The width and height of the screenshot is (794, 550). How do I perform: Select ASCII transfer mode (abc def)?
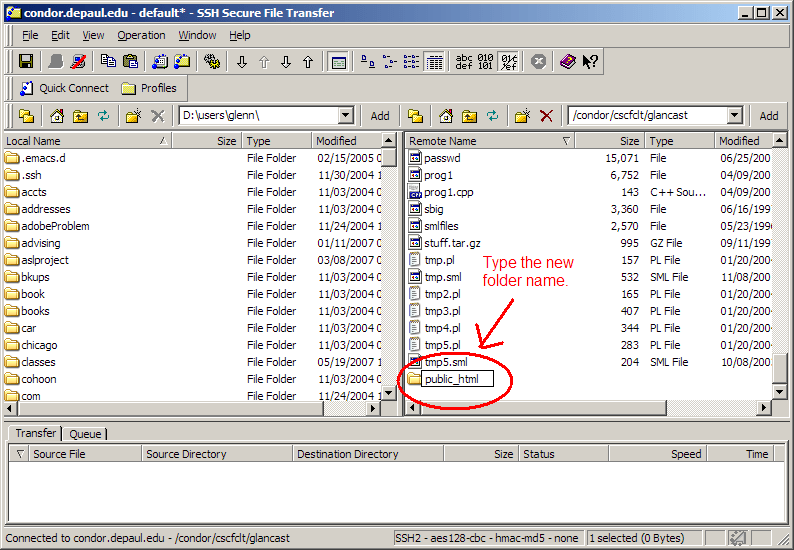(x=464, y=62)
